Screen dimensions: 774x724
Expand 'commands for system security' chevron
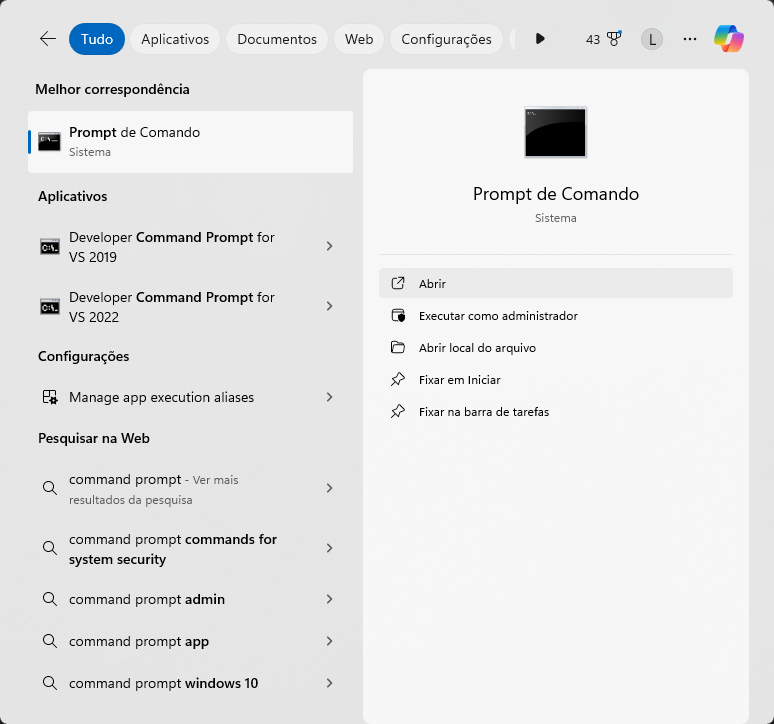point(329,548)
